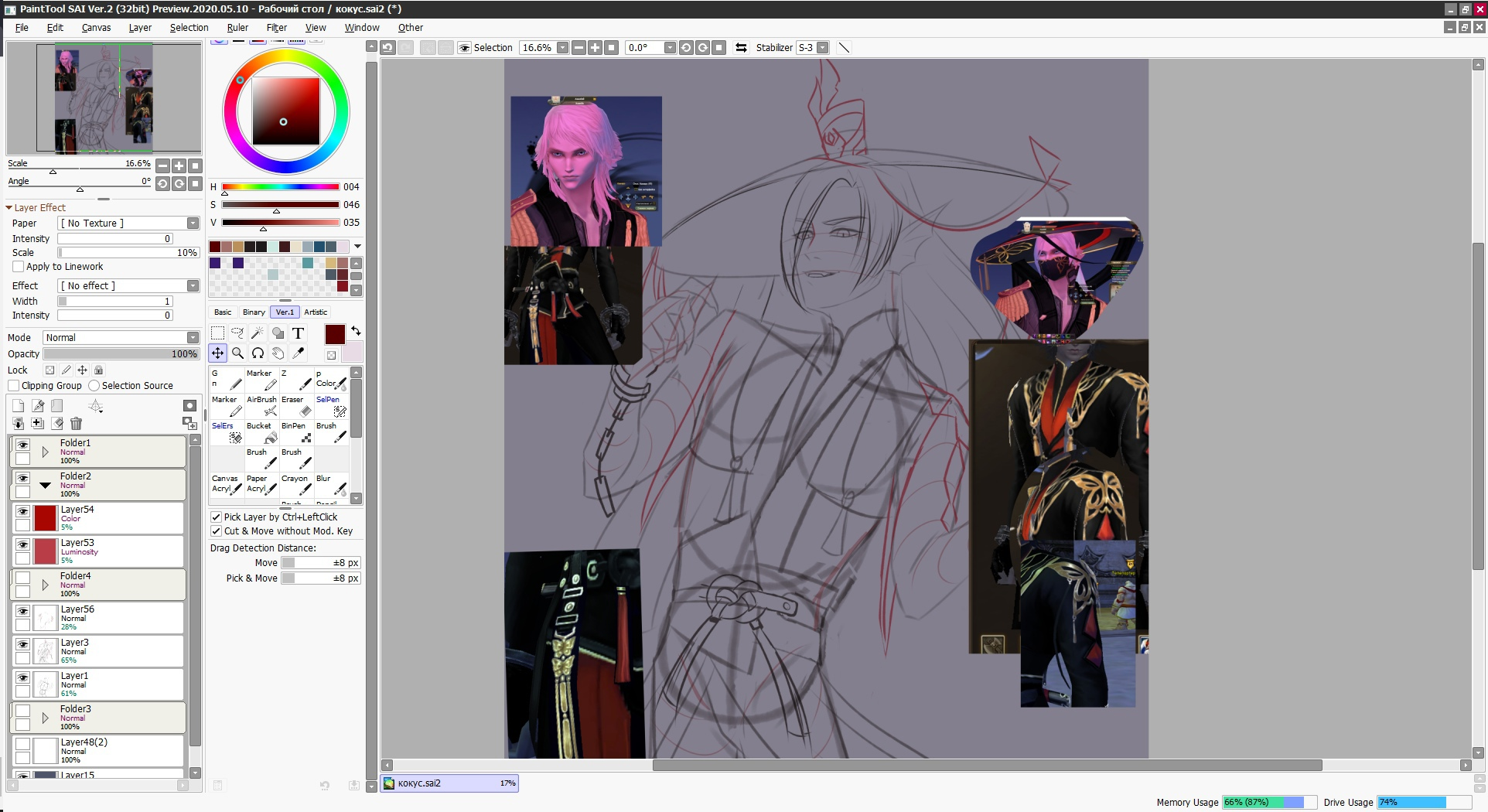
Task: Enable the Clipping Group checkbox
Action: click(14, 386)
